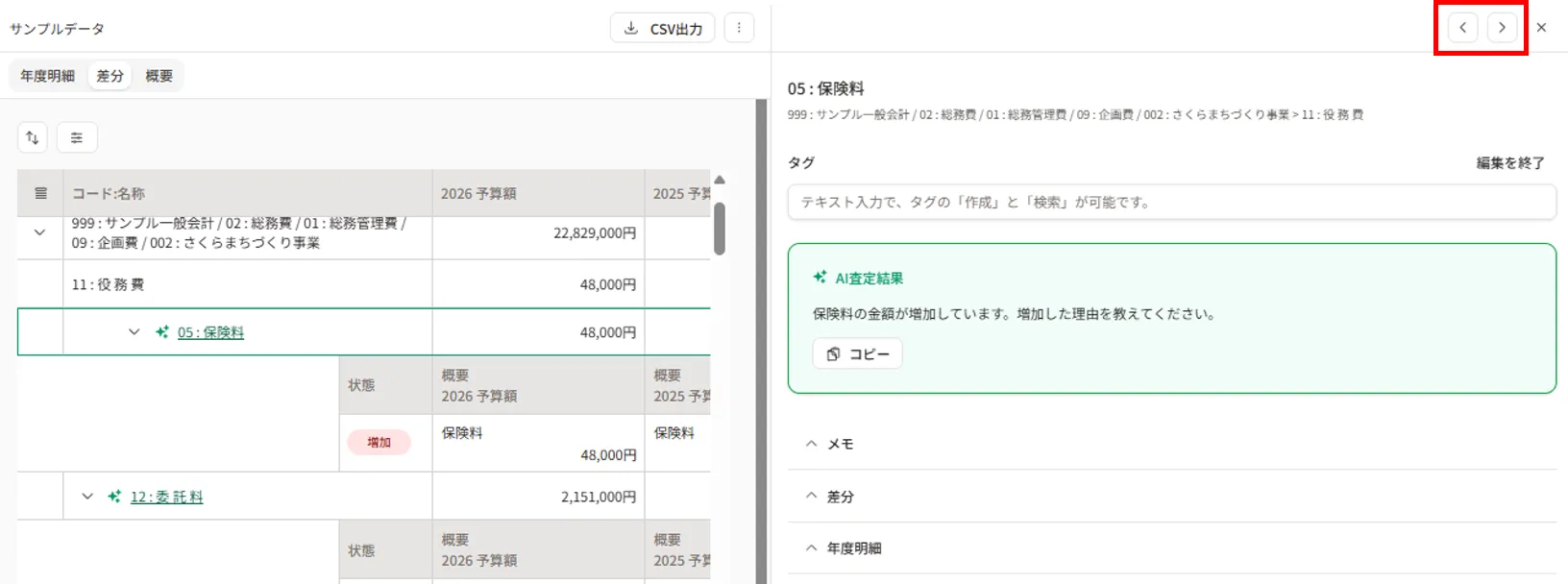Screen dimensions: 1568x584
Task: Click the CSV出力 download button
Action: tap(662, 28)
